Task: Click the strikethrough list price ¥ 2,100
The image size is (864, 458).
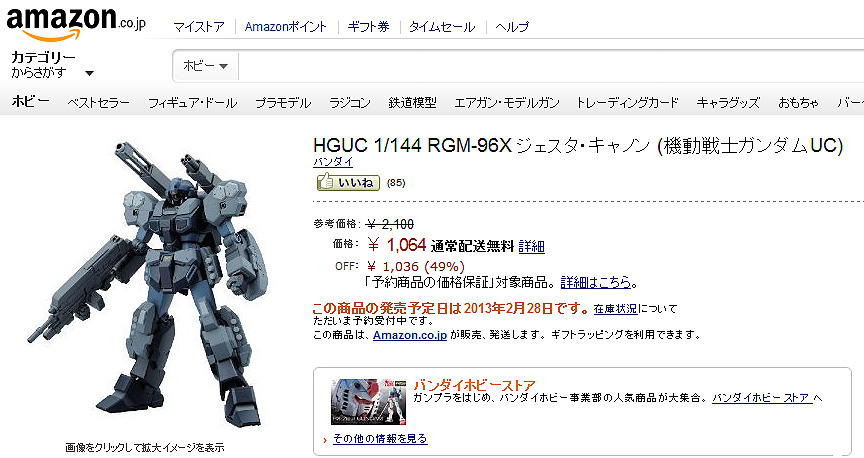Action: coord(390,224)
